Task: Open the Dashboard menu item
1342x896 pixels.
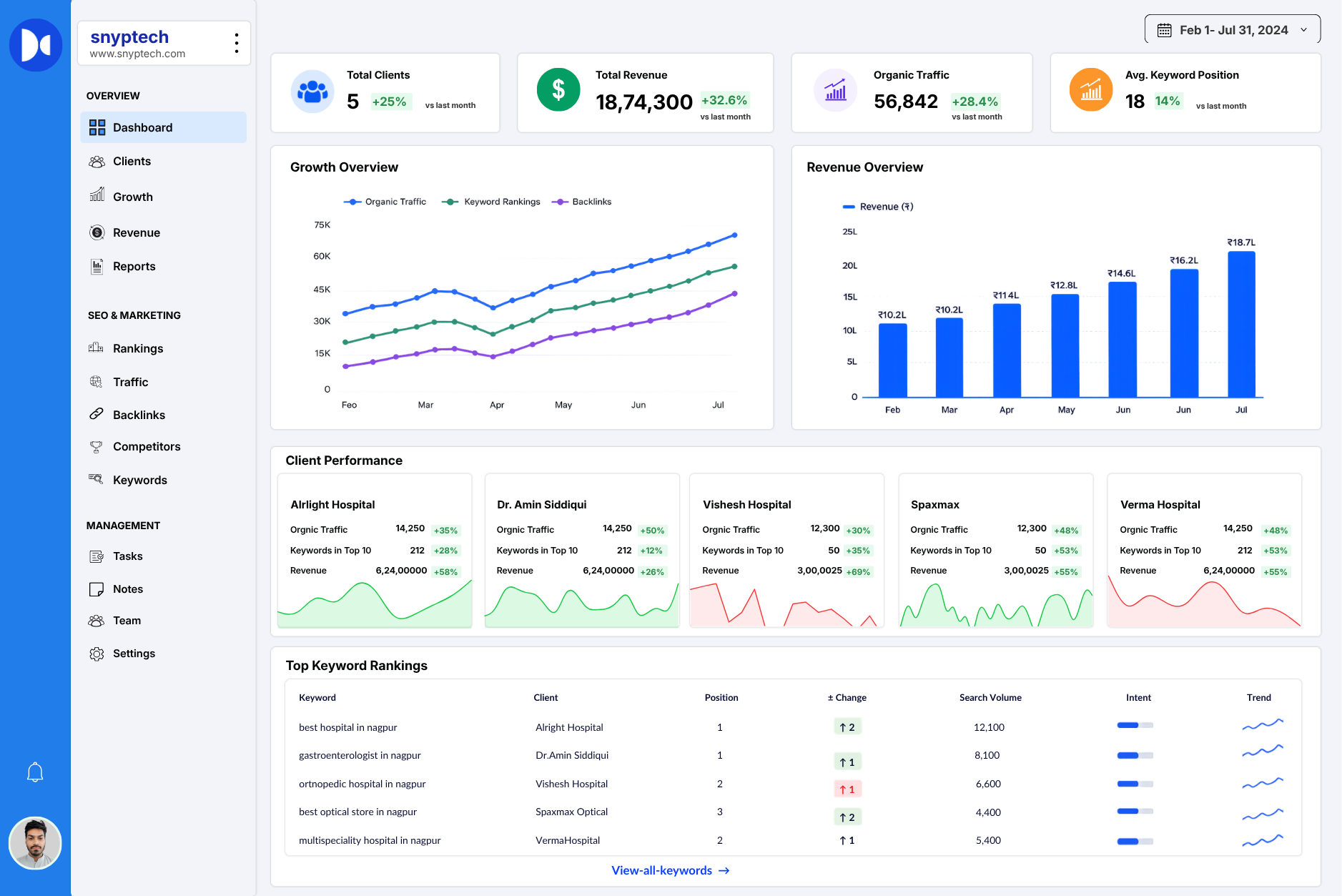Action: tap(164, 127)
